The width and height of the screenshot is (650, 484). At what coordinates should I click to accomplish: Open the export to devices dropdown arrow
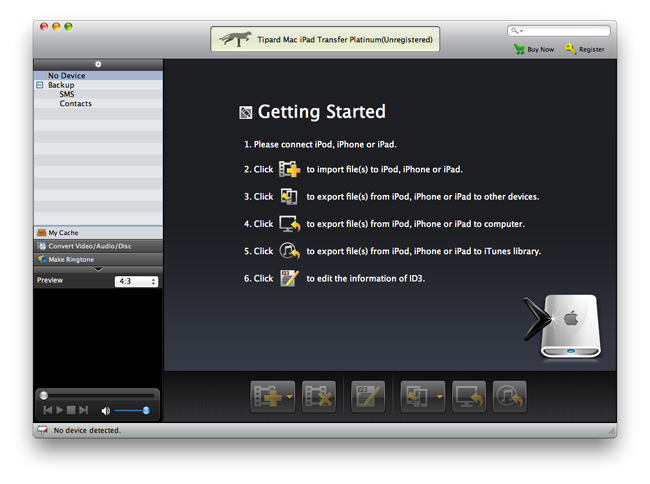[439, 397]
